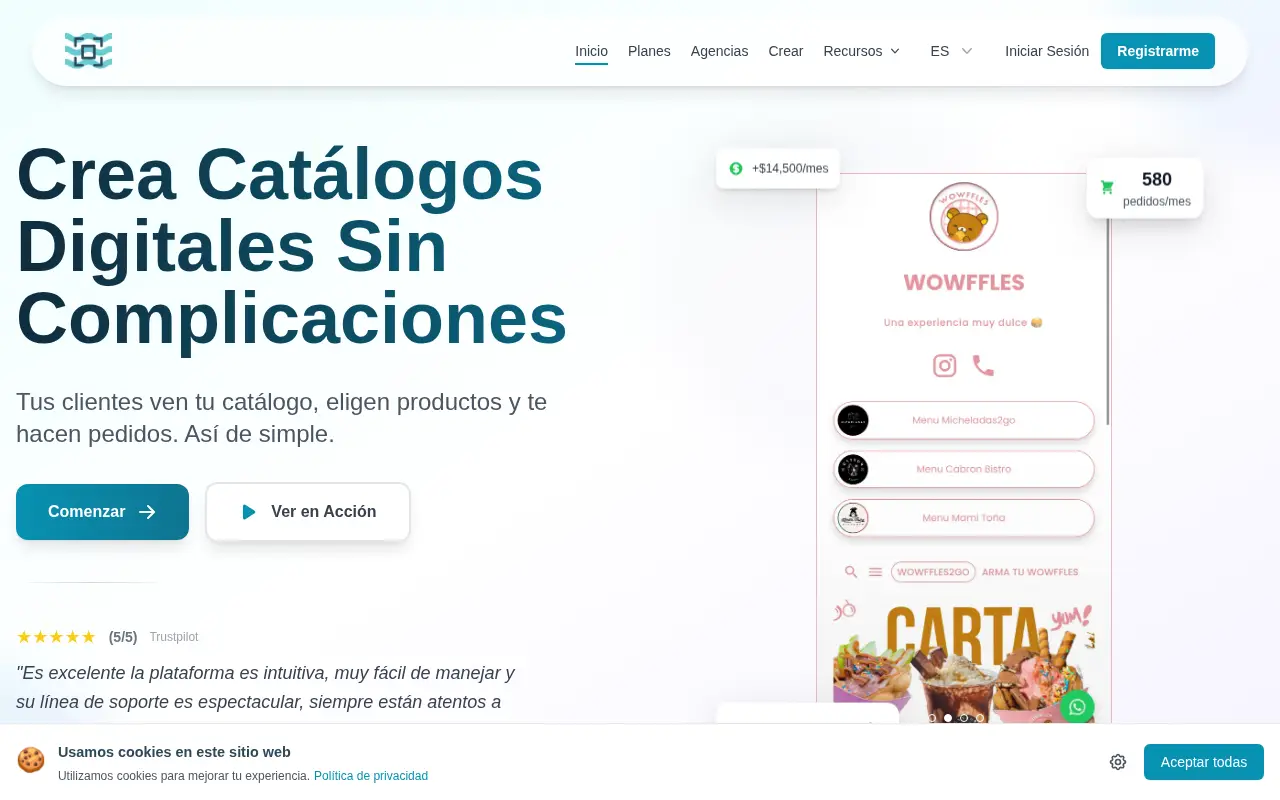Go to the Planes page

click(649, 51)
